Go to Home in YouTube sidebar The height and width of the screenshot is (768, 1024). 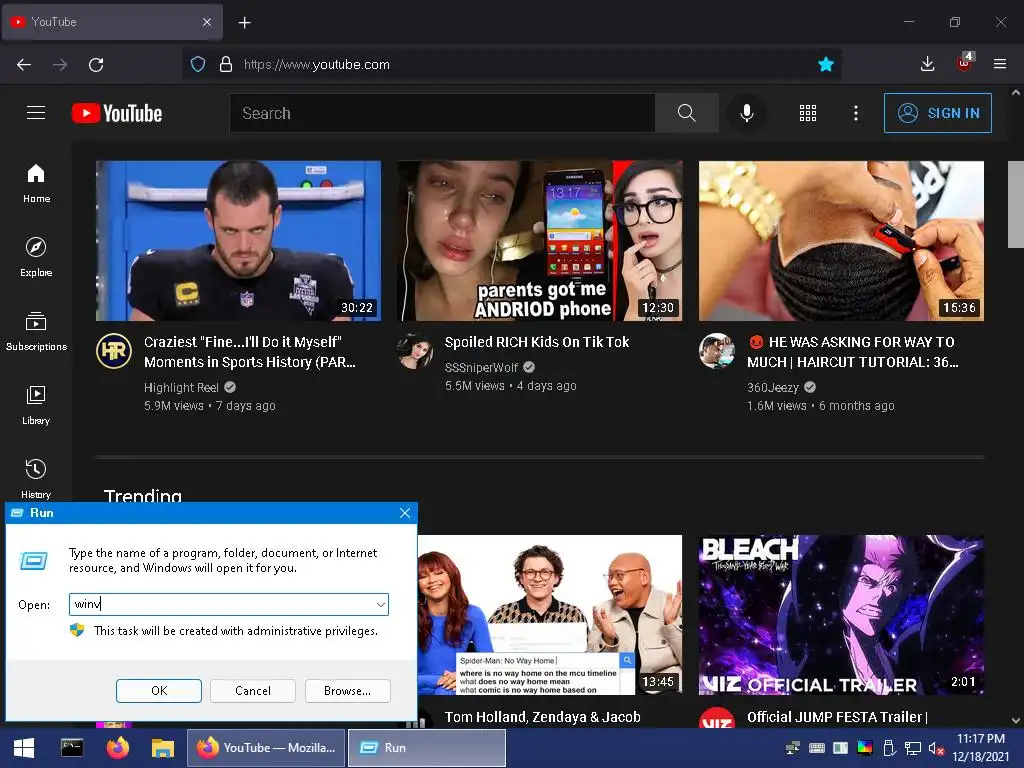[x=36, y=184]
